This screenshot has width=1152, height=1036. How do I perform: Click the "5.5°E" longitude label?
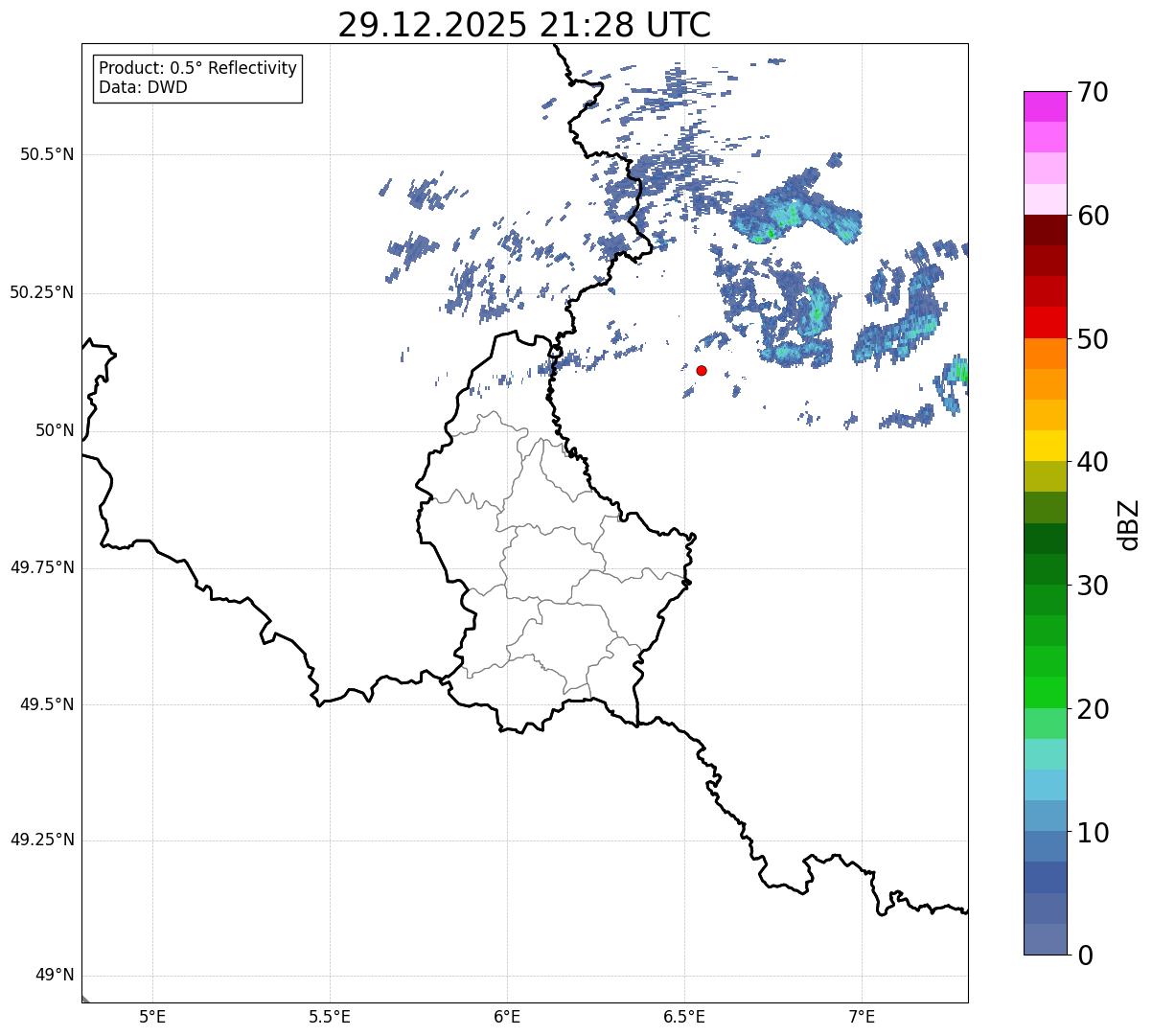[x=330, y=1018]
